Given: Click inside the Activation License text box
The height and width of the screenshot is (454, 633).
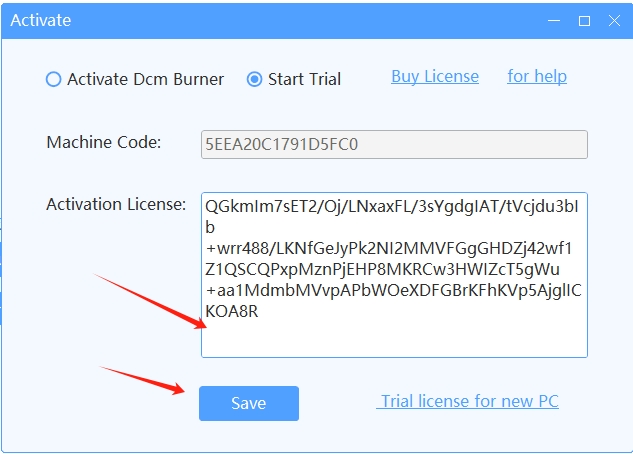Looking at the screenshot, I should (394, 274).
